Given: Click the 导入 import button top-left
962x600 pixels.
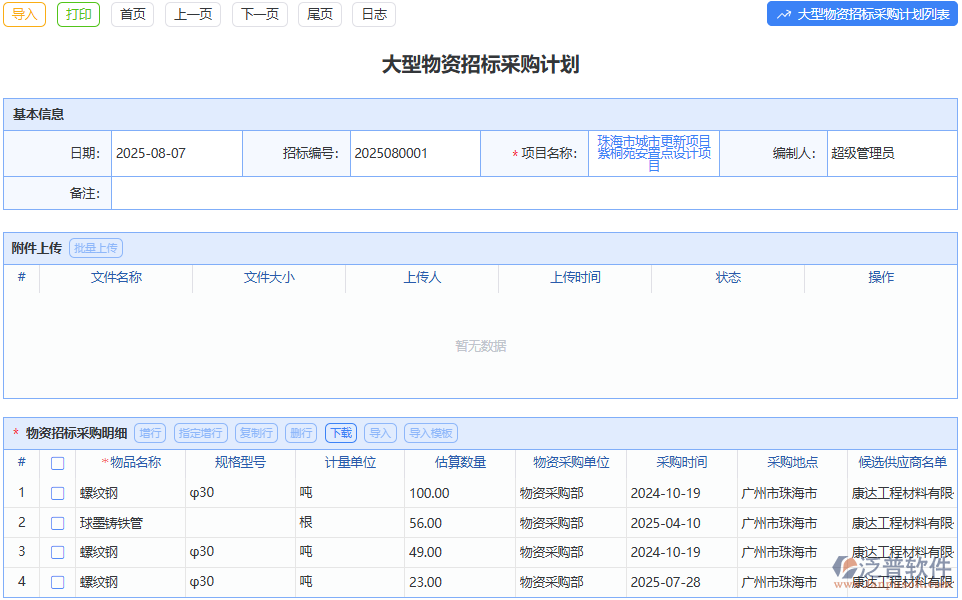Looking at the screenshot, I should point(24,15).
